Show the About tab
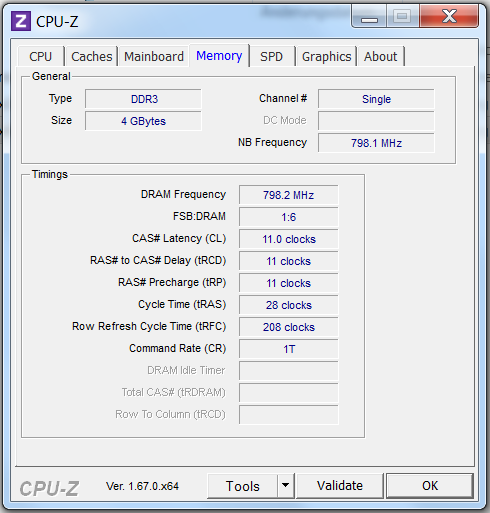 [x=380, y=56]
